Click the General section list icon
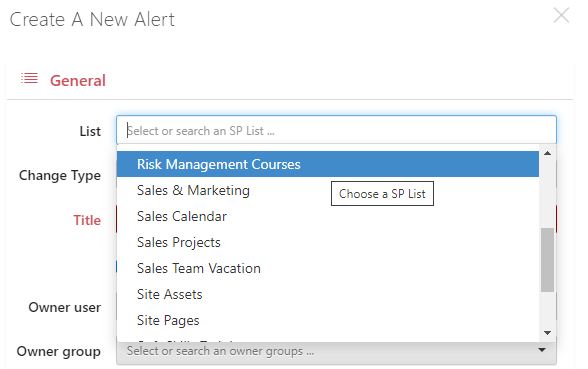Image resolution: width=588 pixels, height=369 pixels. tap(29, 78)
